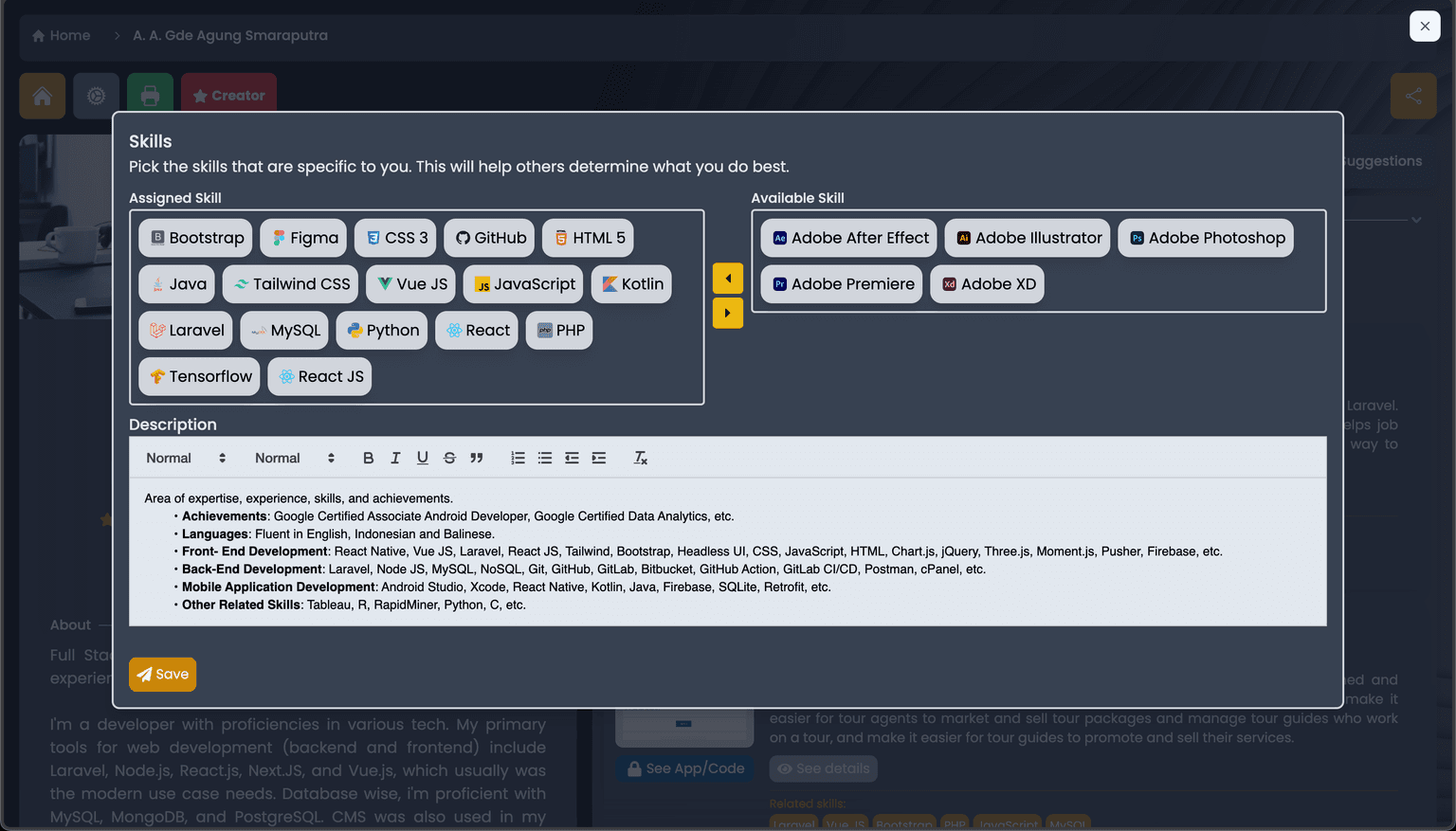Toggle bold formatting in the description editor
Screen dimensions: 1456x831
368,458
